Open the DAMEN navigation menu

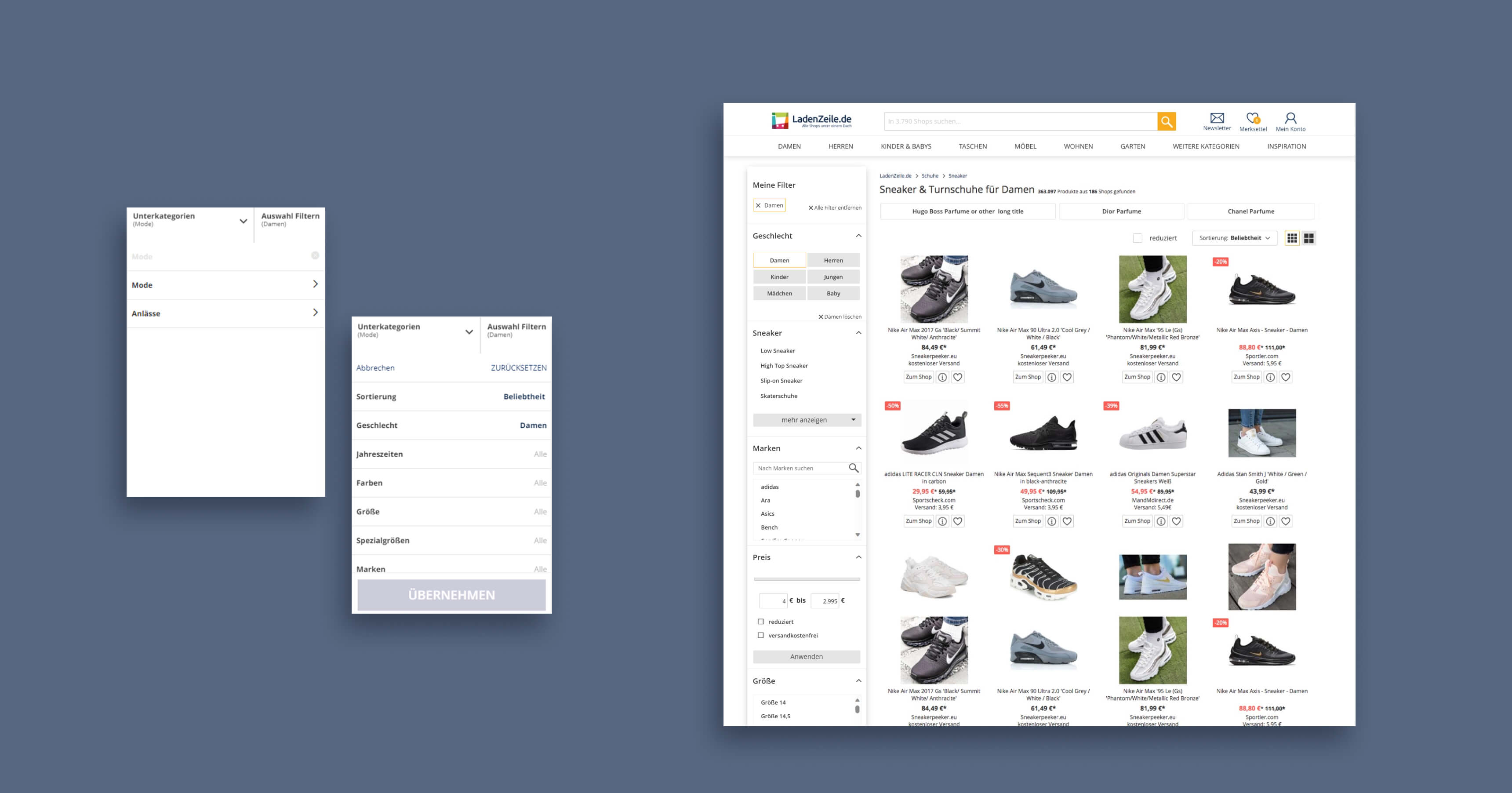click(789, 147)
